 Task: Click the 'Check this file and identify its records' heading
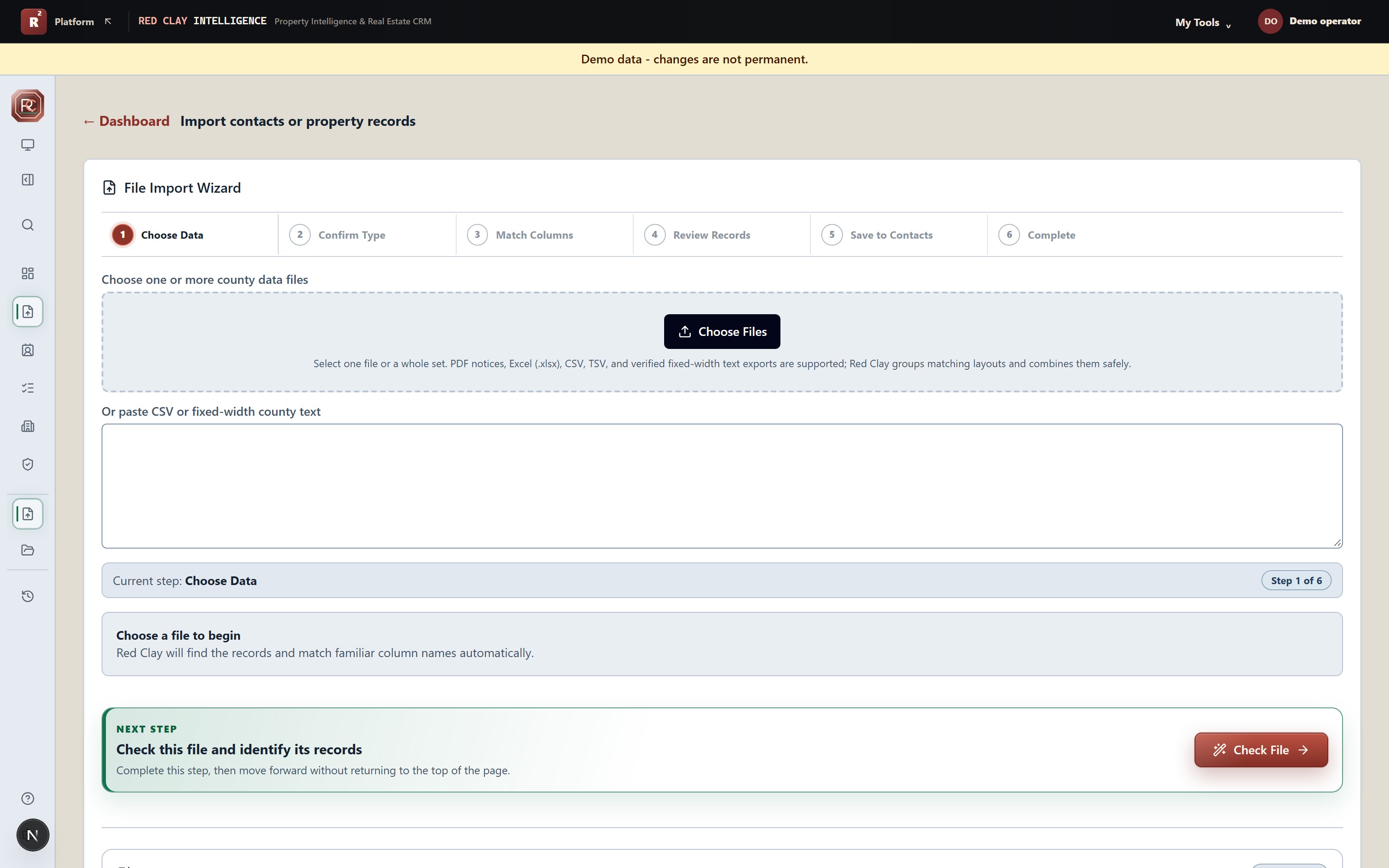239,749
